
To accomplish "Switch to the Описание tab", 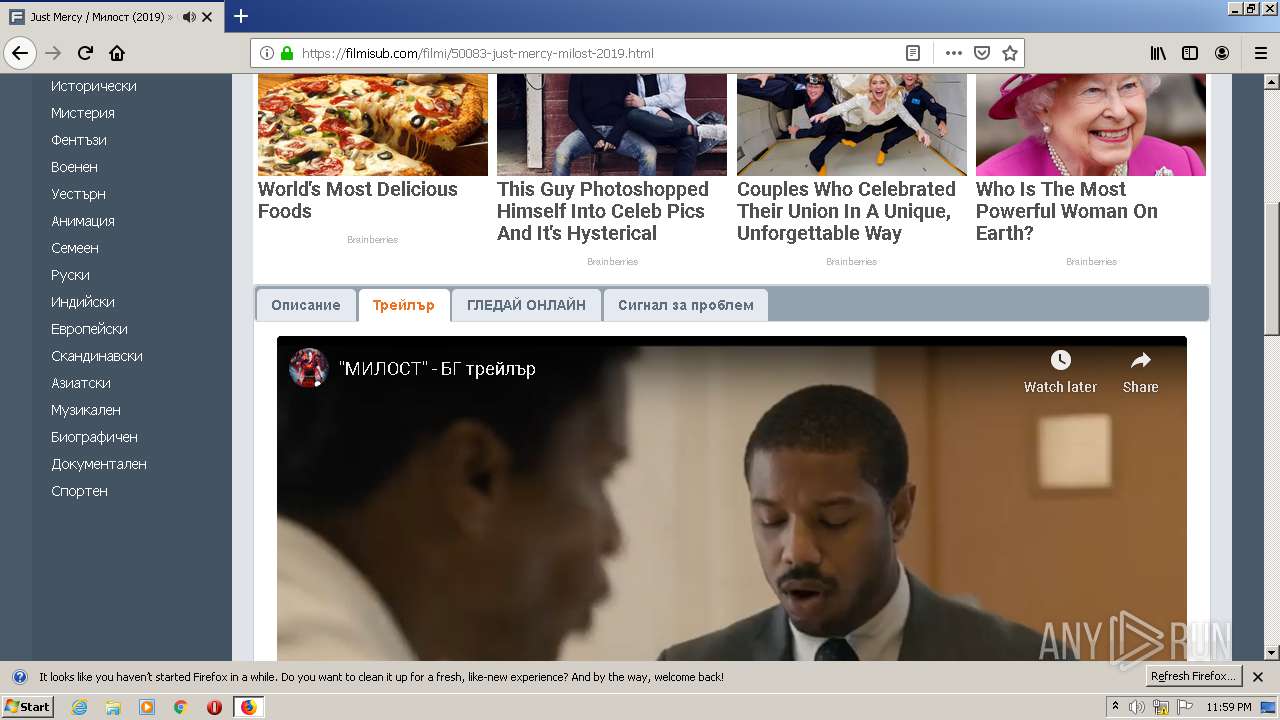I will click(x=306, y=305).
